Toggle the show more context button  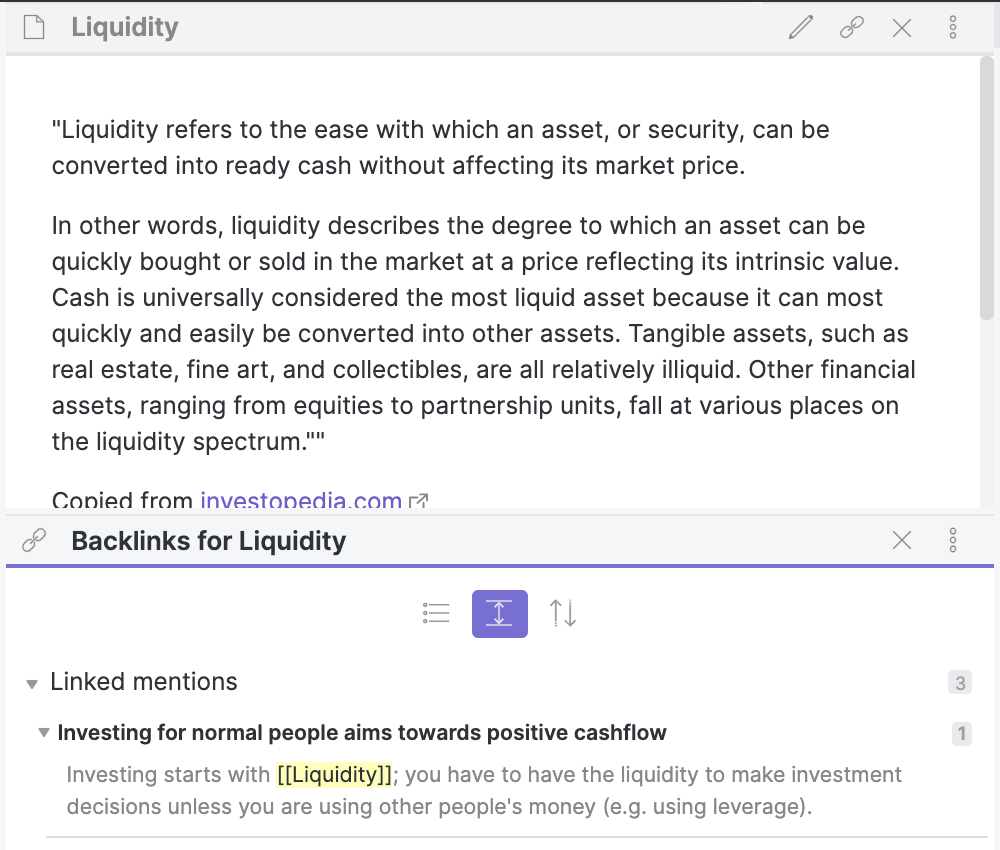tap(499, 613)
